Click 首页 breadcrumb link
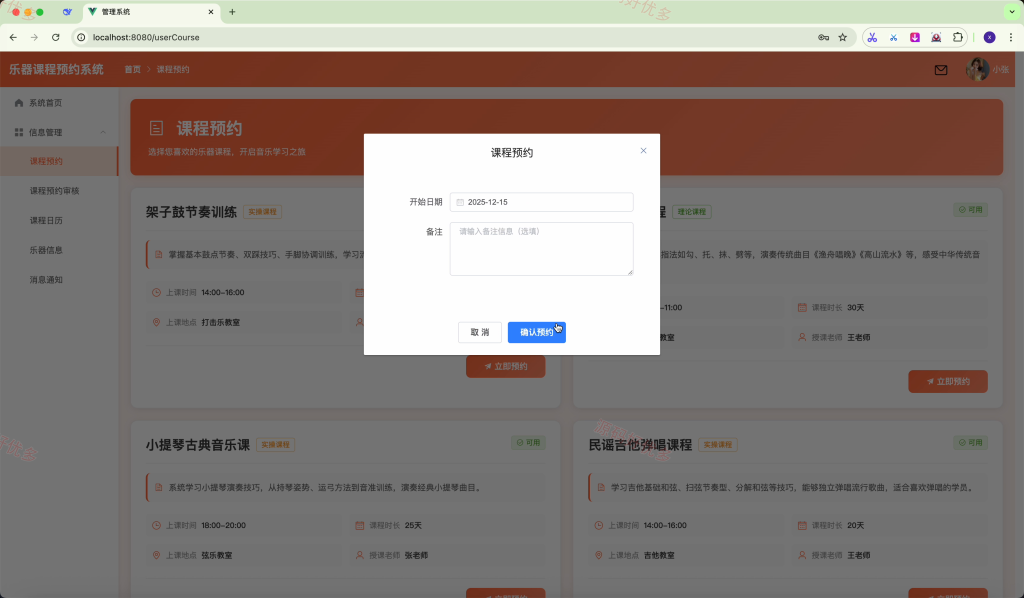 click(x=133, y=69)
